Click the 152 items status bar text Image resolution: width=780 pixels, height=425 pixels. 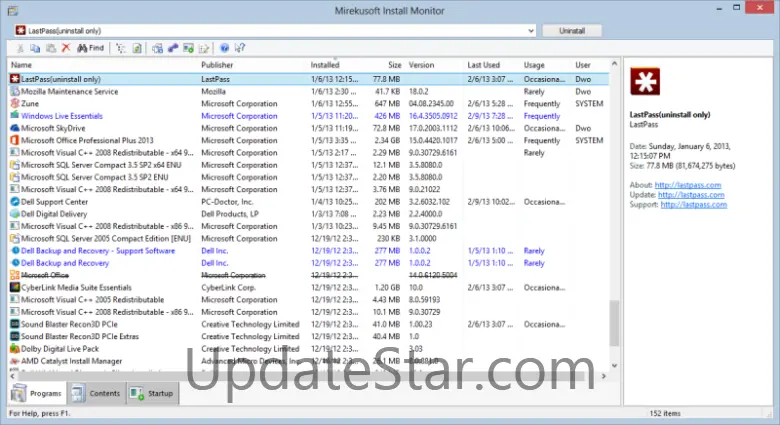(665, 414)
